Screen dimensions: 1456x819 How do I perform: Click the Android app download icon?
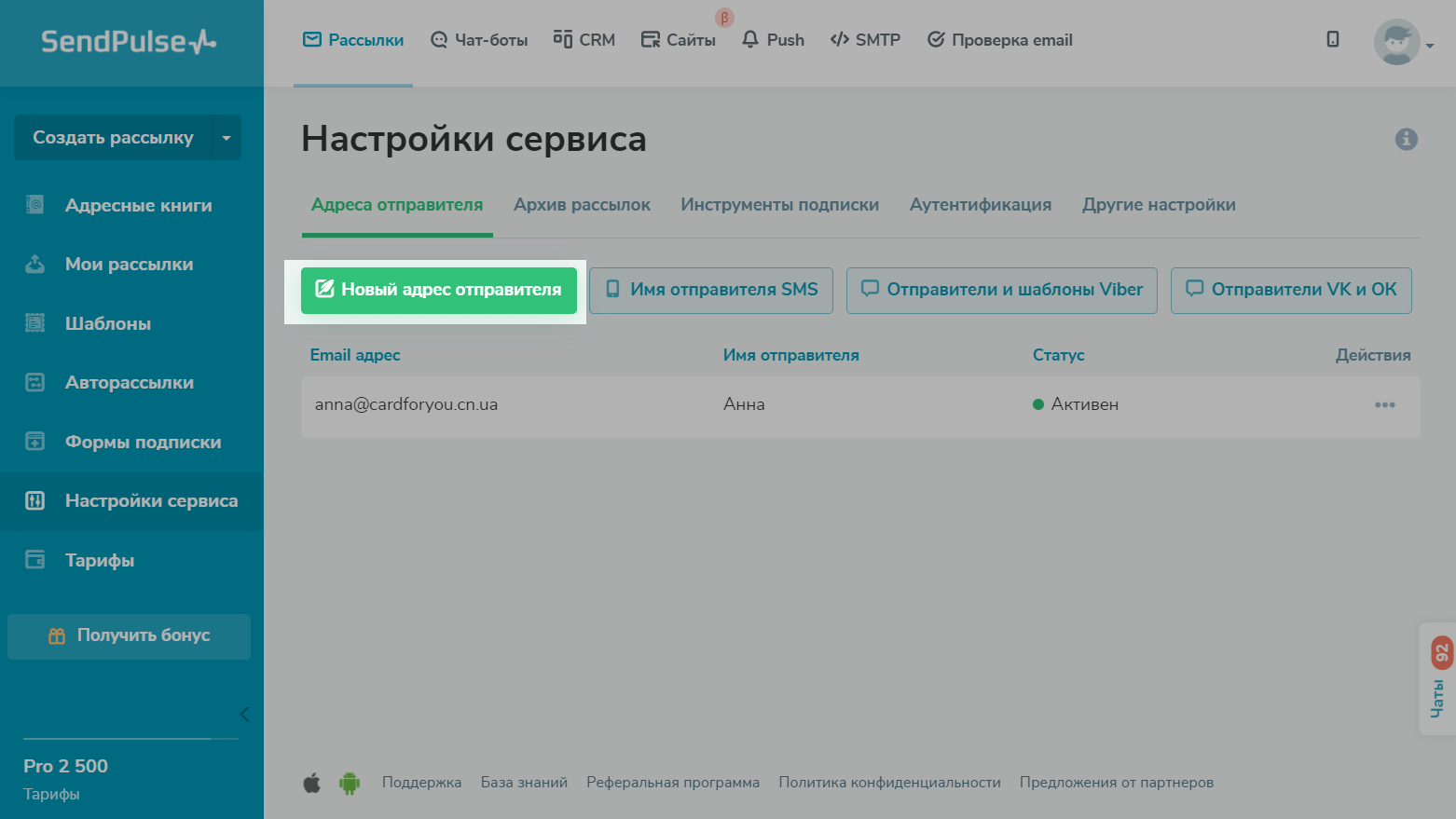tap(350, 783)
